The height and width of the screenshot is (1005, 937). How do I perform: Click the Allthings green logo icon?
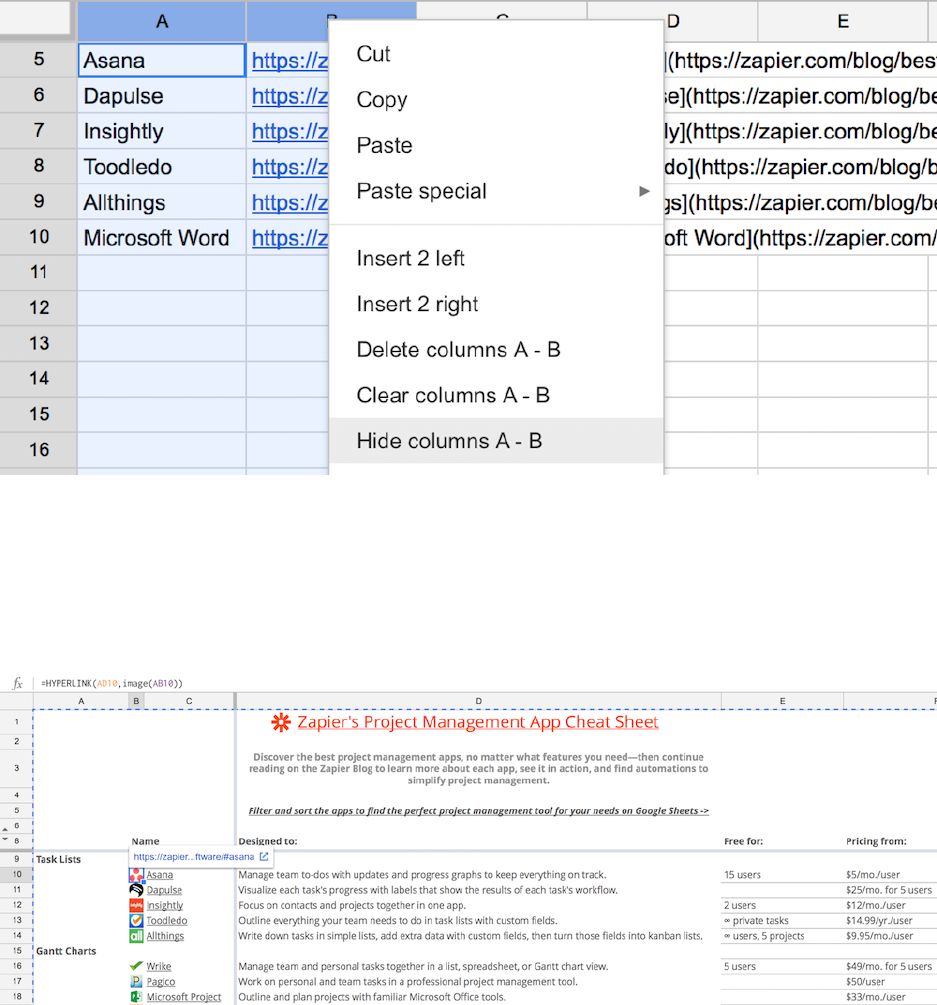click(136, 936)
